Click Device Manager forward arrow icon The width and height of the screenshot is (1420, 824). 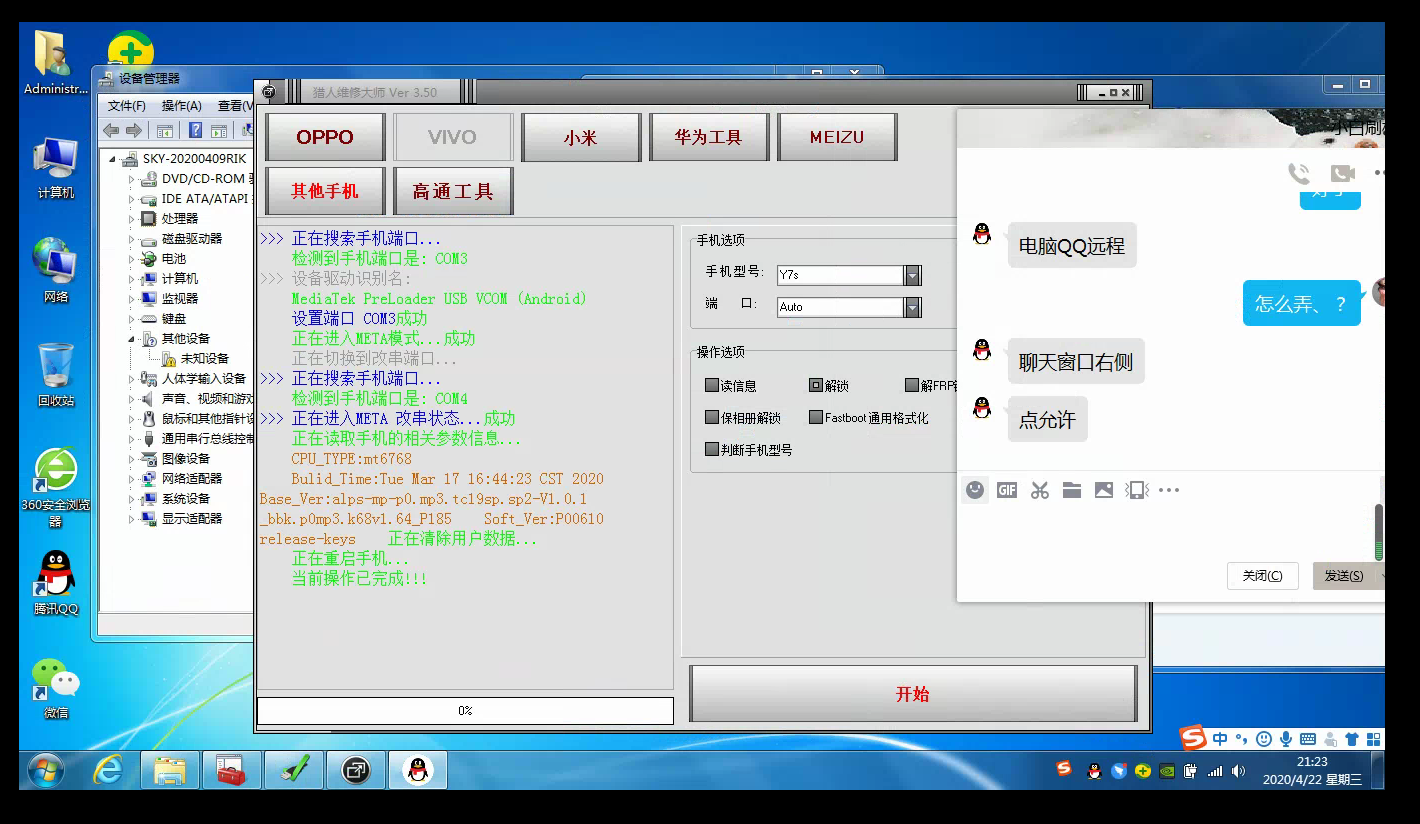(134, 131)
